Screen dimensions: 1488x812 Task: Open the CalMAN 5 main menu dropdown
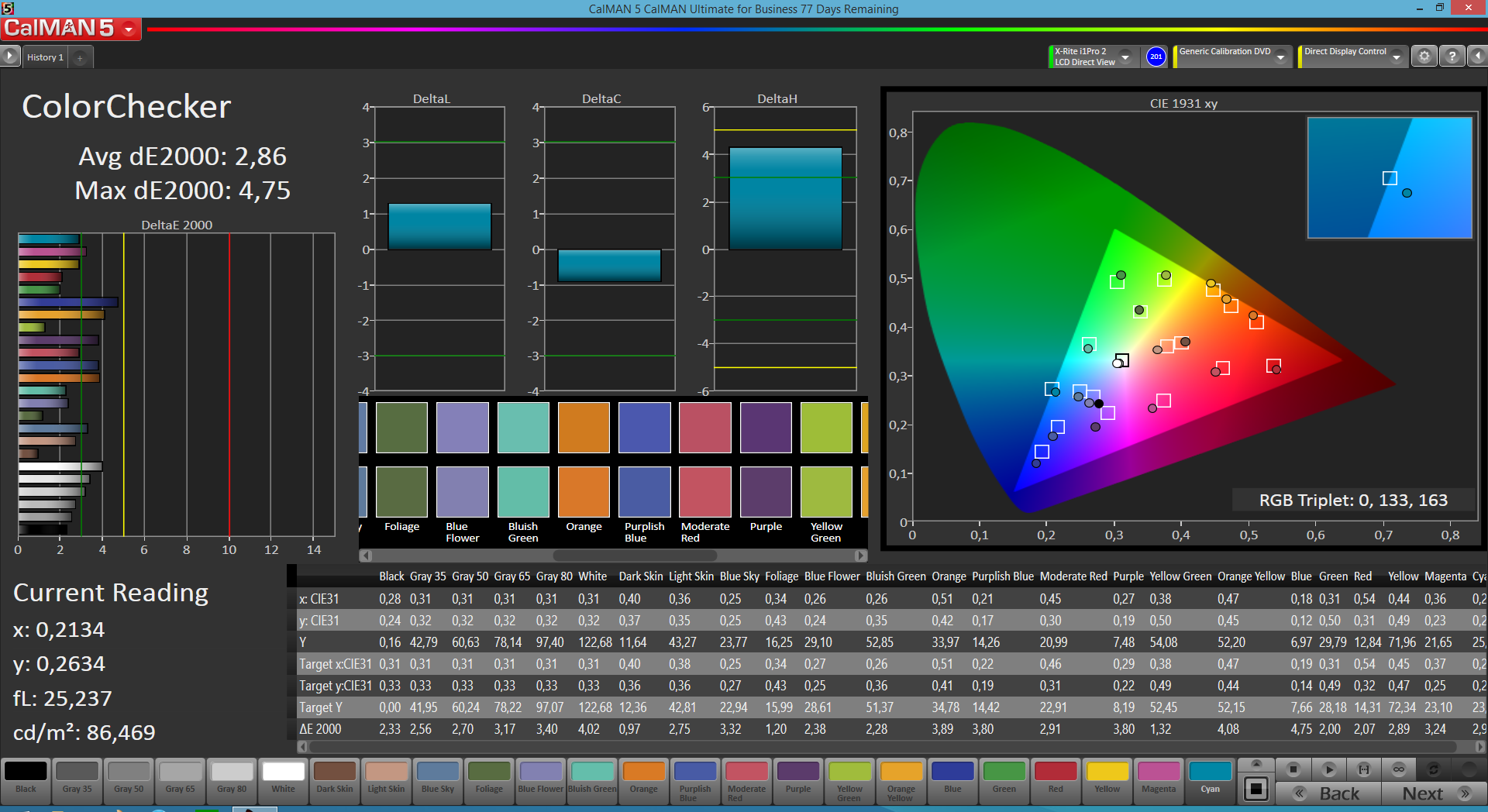(129, 29)
